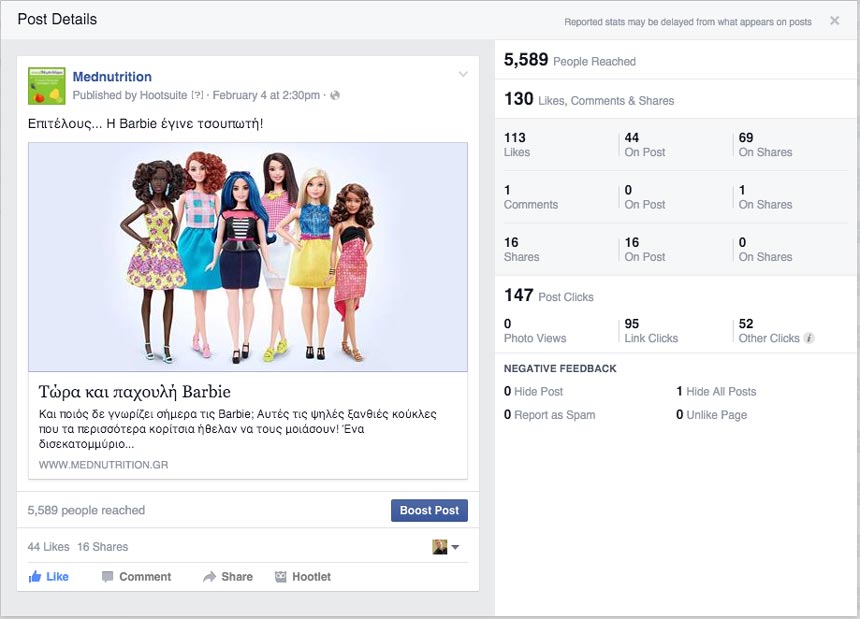Click the Other Clicks info icon
Viewport: 860px width, 619px height.
[x=809, y=338]
